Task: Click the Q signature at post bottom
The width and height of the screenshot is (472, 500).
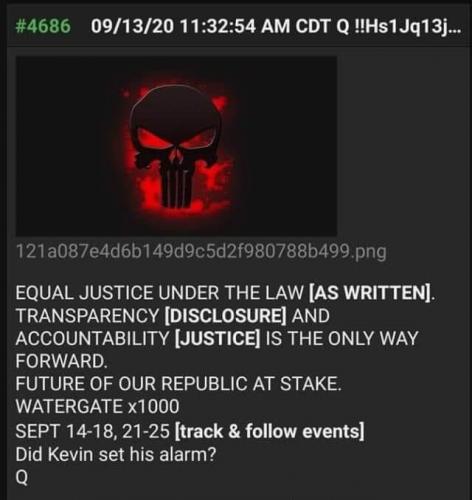Action: [x=22, y=478]
